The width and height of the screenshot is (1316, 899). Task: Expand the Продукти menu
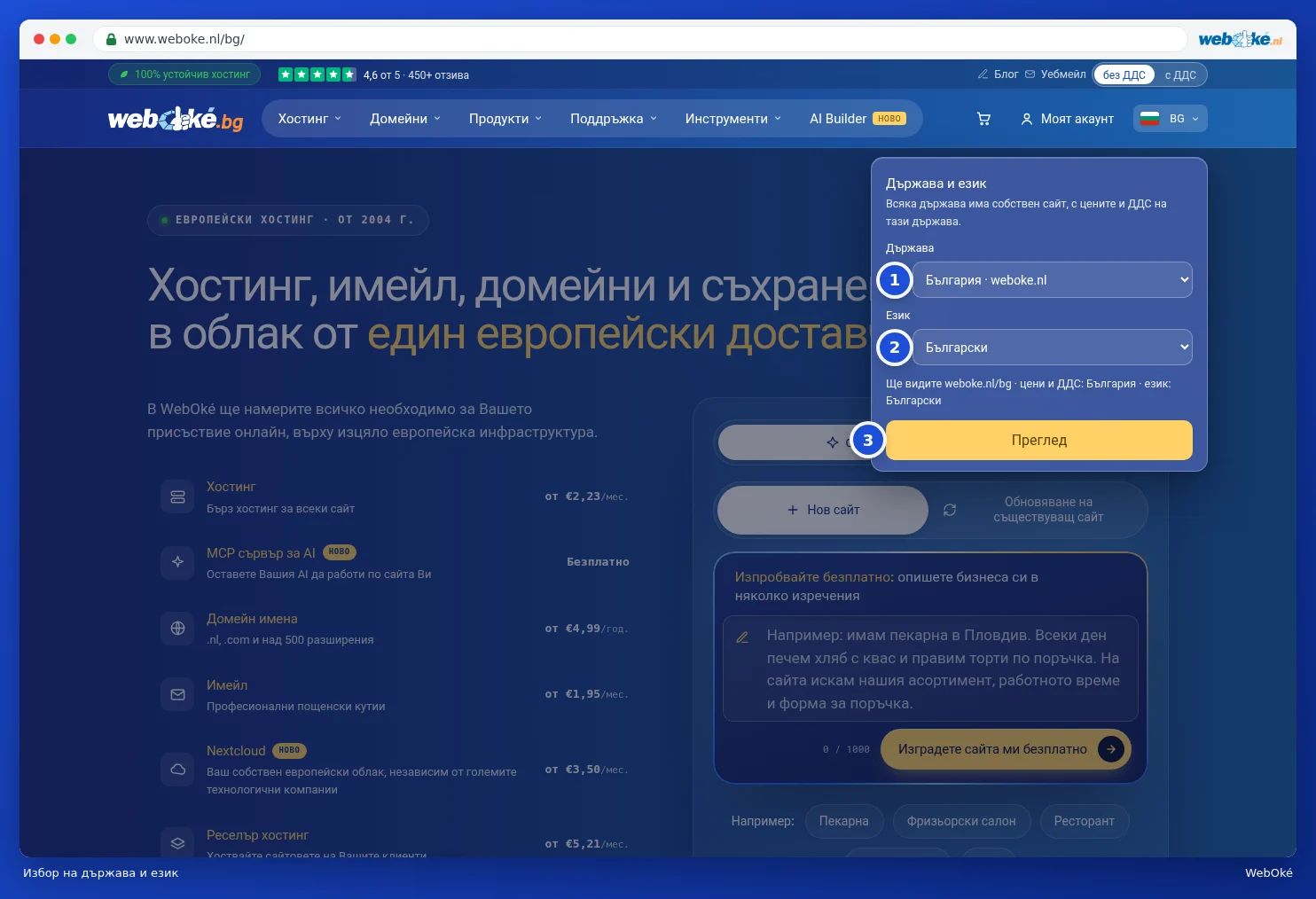click(505, 119)
